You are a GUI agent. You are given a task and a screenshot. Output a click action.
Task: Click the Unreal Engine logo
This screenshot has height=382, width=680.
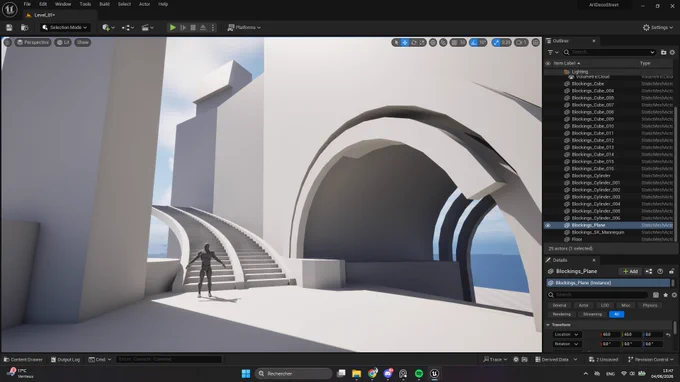coord(10,9)
